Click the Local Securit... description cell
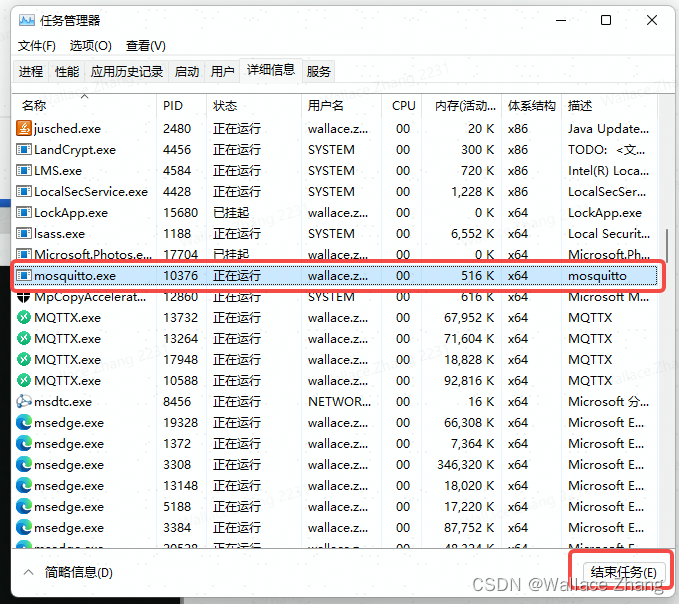 pos(609,234)
